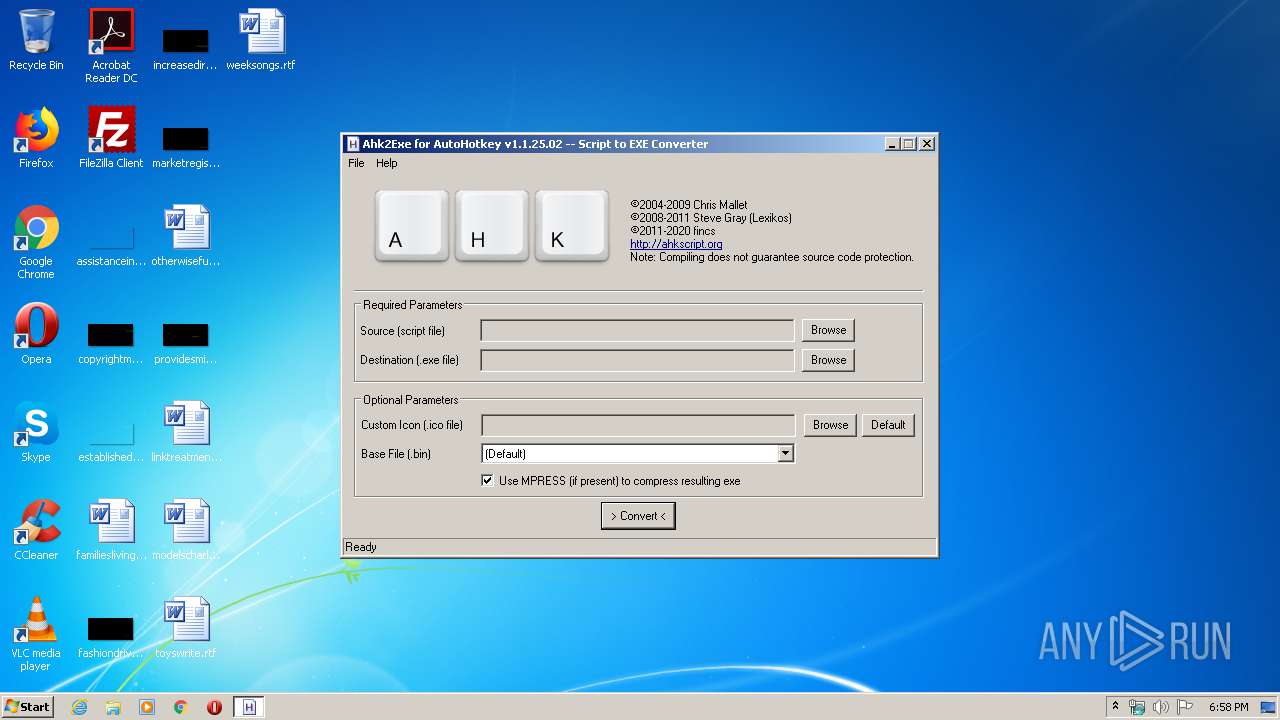Open Chrome from the taskbar

(181, 707)
